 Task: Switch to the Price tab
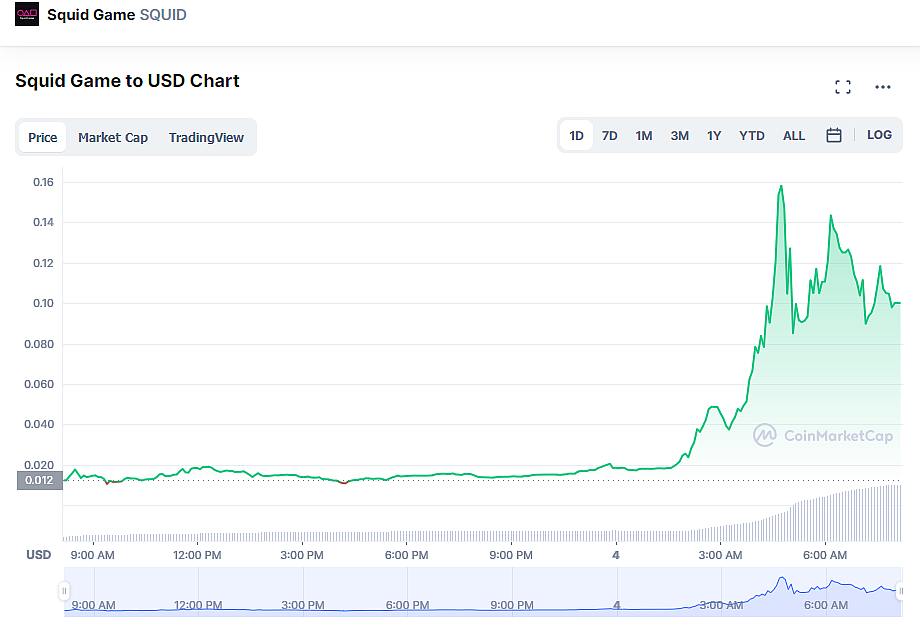coord(43,137)
